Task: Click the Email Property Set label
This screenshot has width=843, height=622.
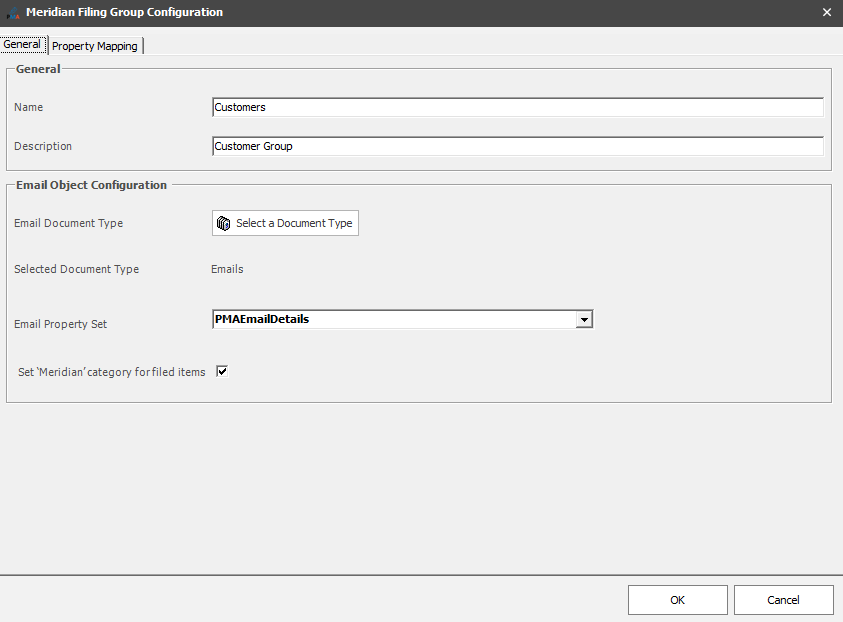Action: tap(60, 324)
